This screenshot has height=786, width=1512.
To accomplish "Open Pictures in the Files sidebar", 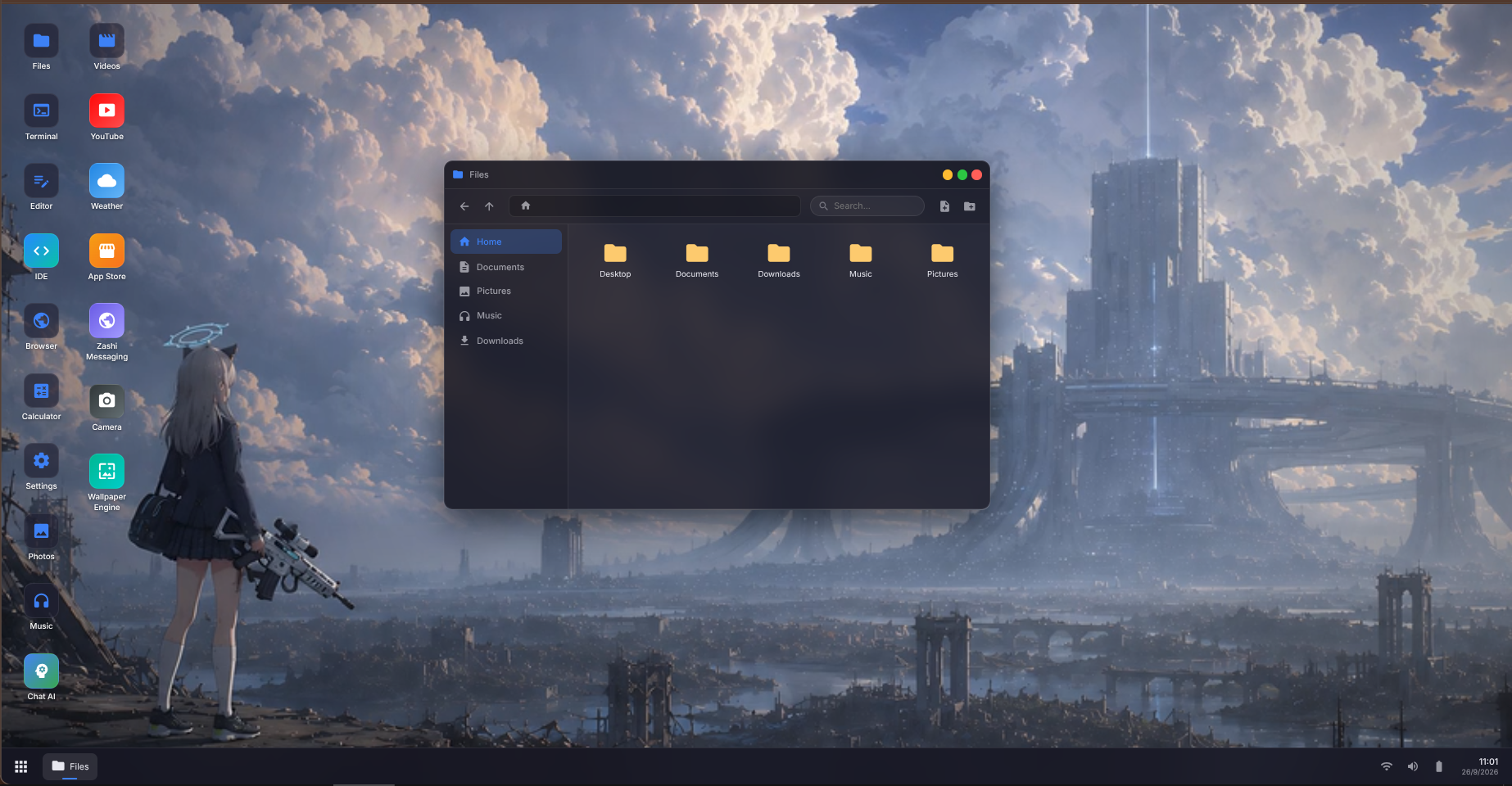I will pyautogui.click(x=506, y=291).
